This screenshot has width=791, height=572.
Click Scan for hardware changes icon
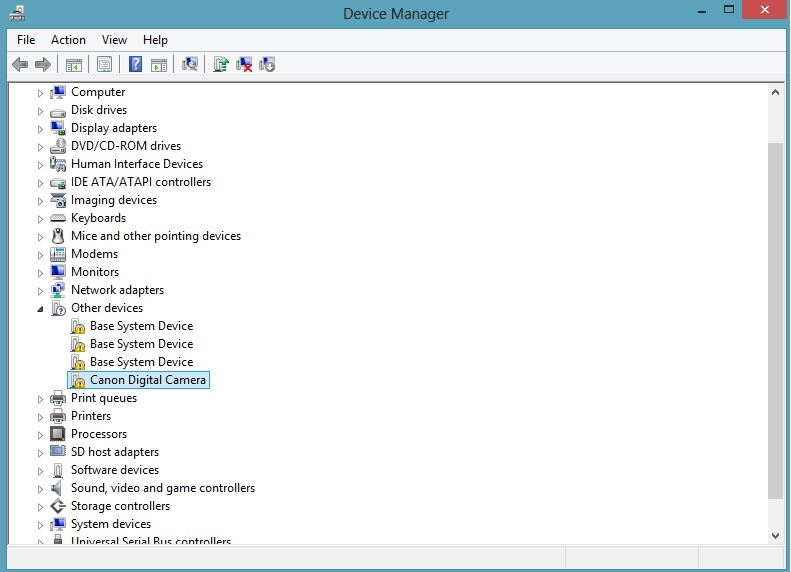pos(189,64)
